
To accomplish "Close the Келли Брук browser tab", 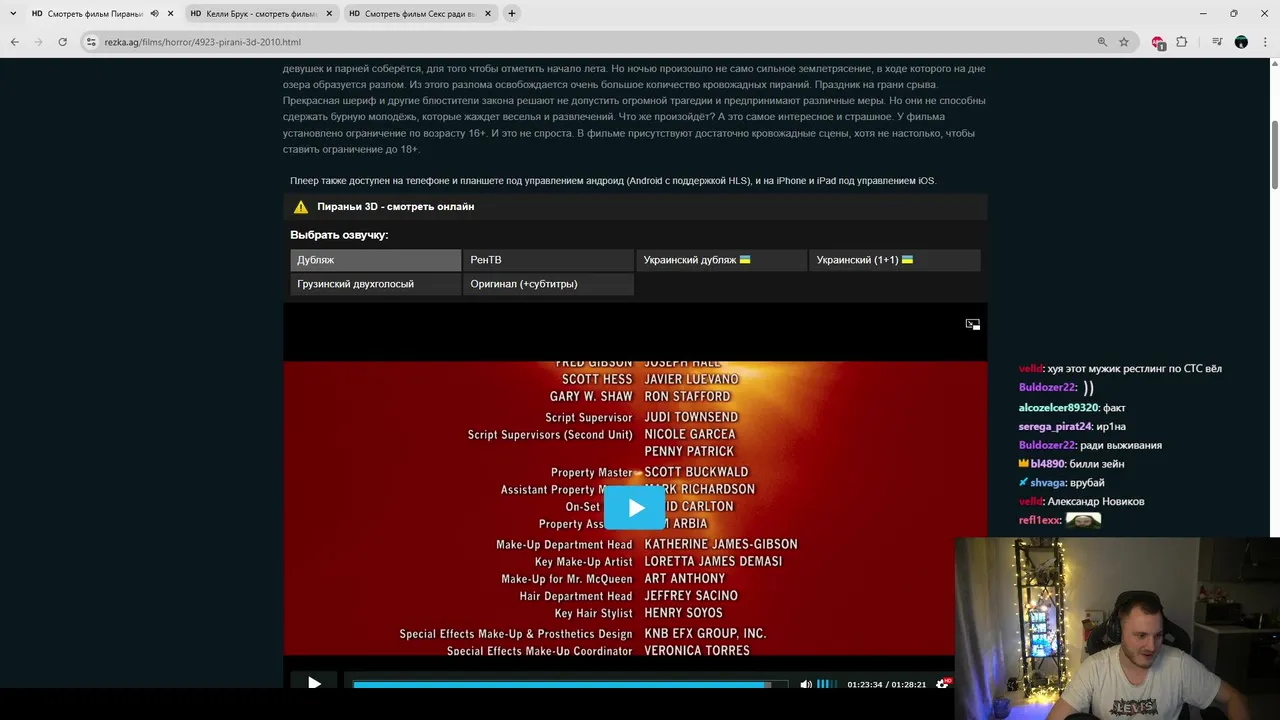I will pyautogui.click(x=329, y=14).
